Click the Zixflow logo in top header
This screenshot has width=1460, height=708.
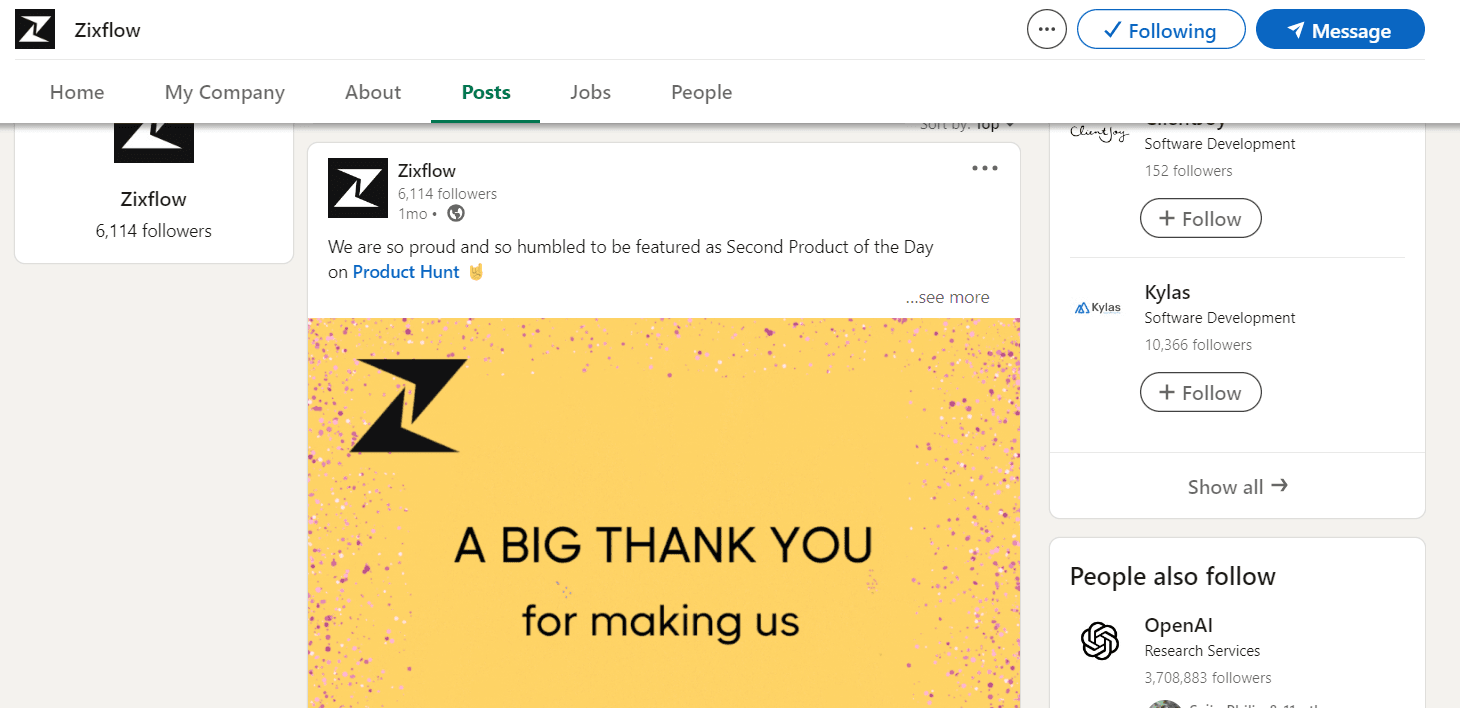[35, 30]
